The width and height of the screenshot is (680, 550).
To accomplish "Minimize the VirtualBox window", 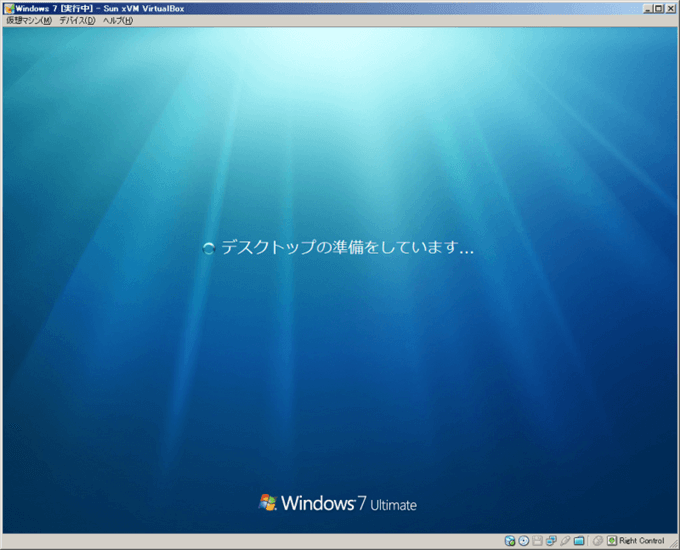I will coord(648,7).
